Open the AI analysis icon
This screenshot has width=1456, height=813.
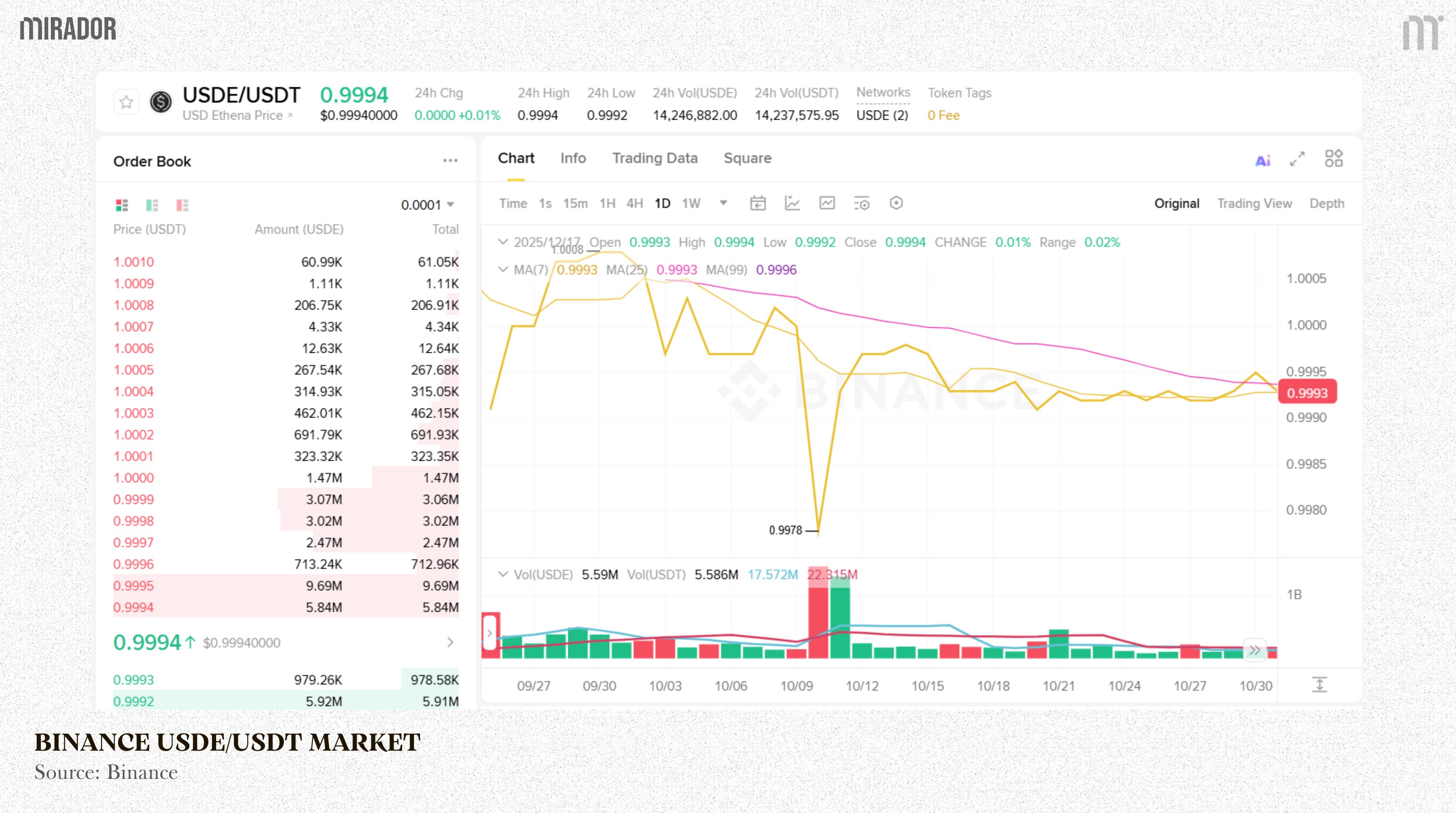(1263, 161)
